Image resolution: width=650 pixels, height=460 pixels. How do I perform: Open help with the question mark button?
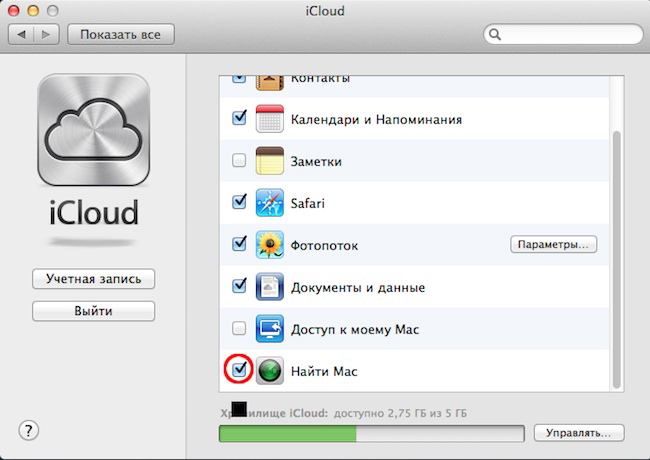29,431
